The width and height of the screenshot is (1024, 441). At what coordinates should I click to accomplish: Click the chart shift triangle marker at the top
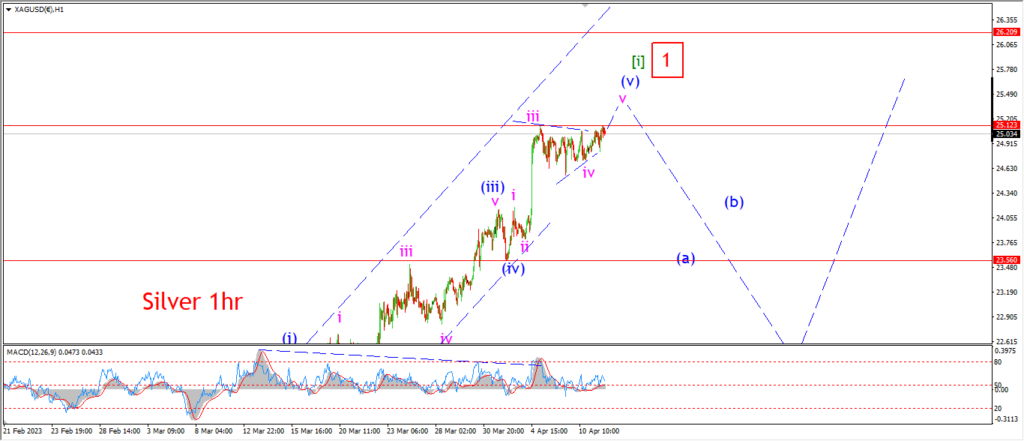(585, 4)
